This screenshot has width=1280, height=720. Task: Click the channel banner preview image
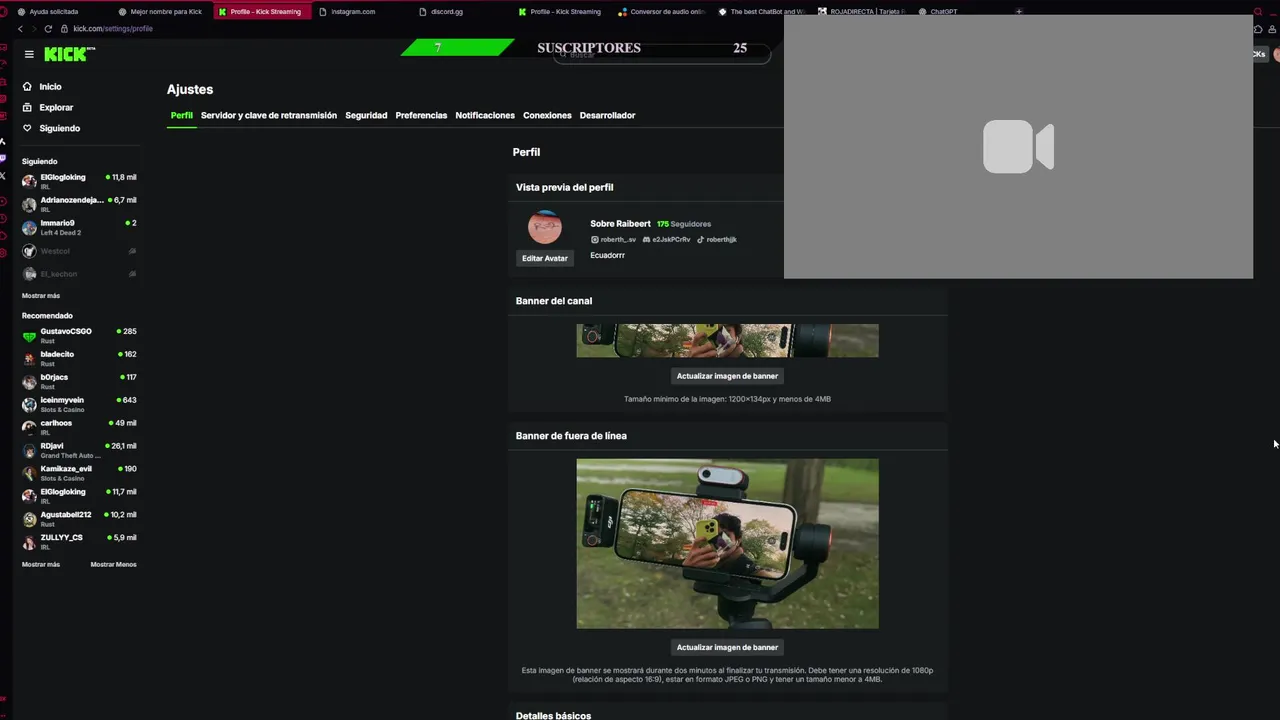click(727, 340)
